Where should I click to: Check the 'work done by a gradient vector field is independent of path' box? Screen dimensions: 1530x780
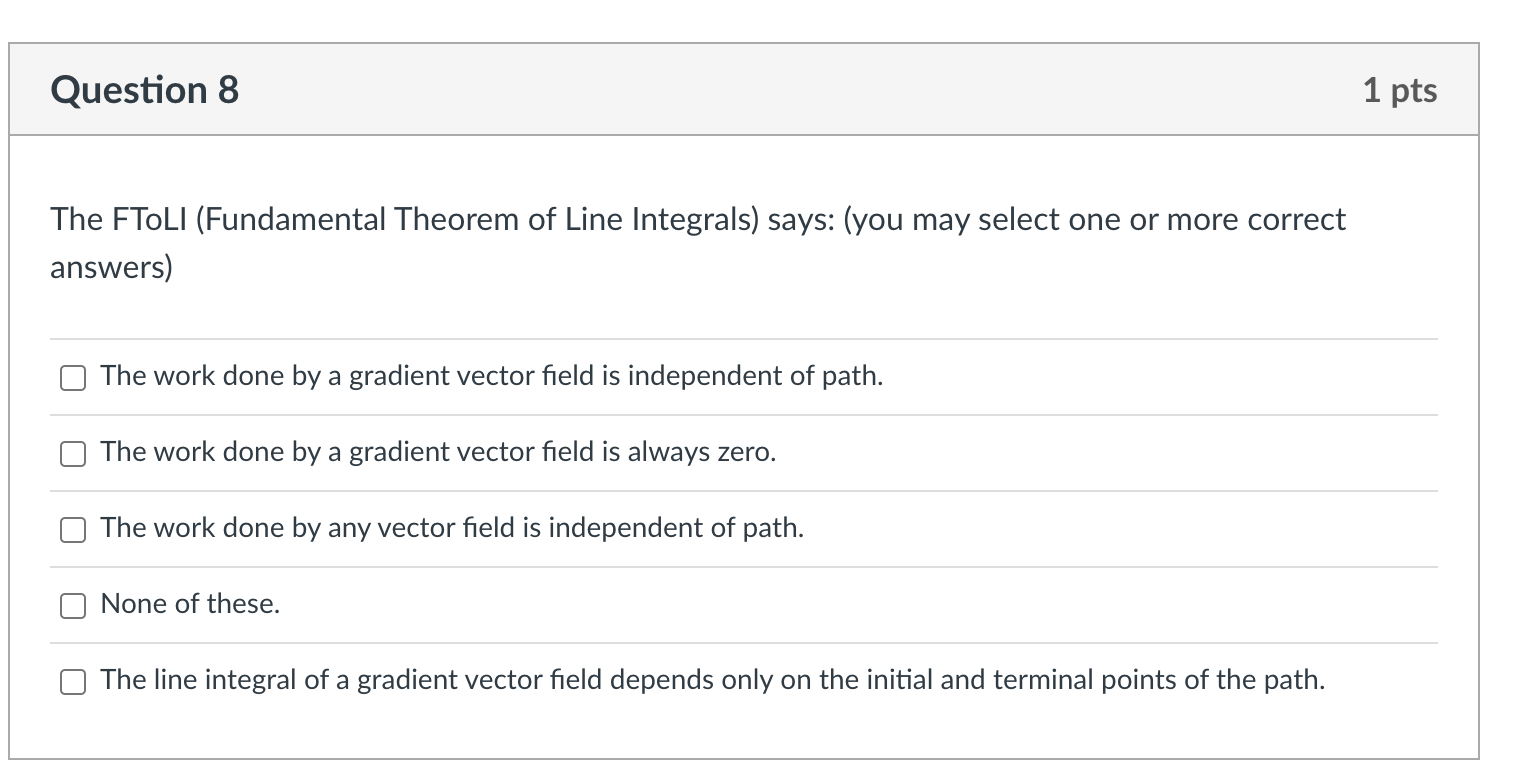coord(71,378)
